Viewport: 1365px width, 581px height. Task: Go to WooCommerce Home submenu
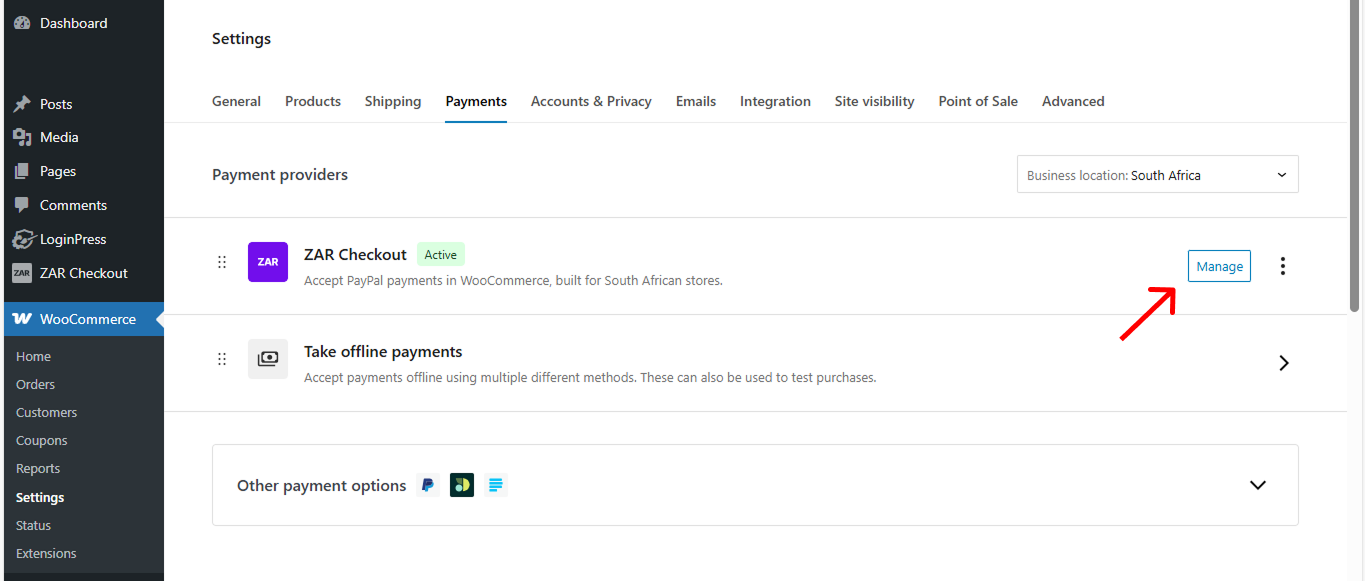pos(33,356)
